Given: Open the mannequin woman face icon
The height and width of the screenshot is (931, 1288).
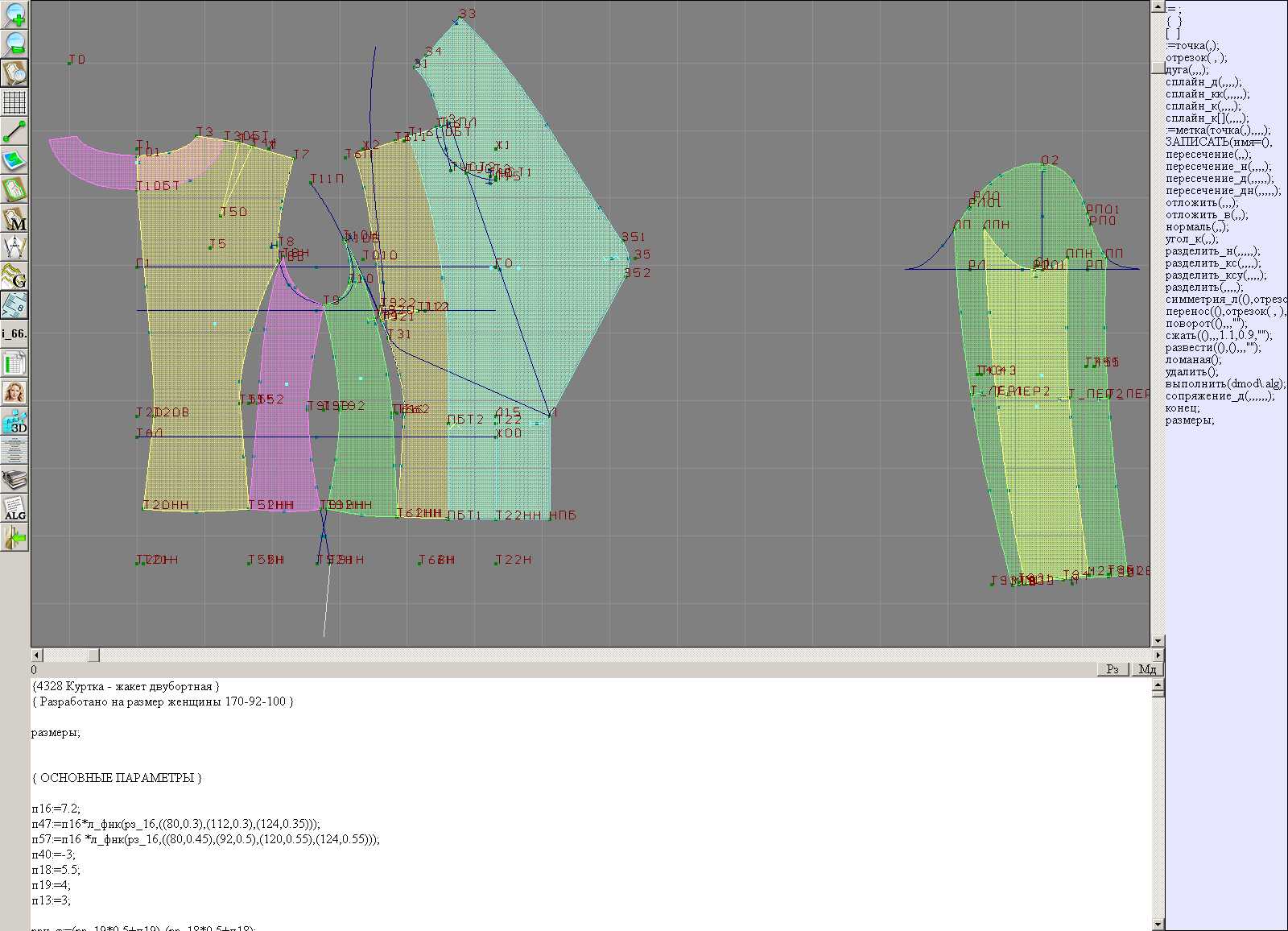Looking at the screenshot, I should pos(14,393).
